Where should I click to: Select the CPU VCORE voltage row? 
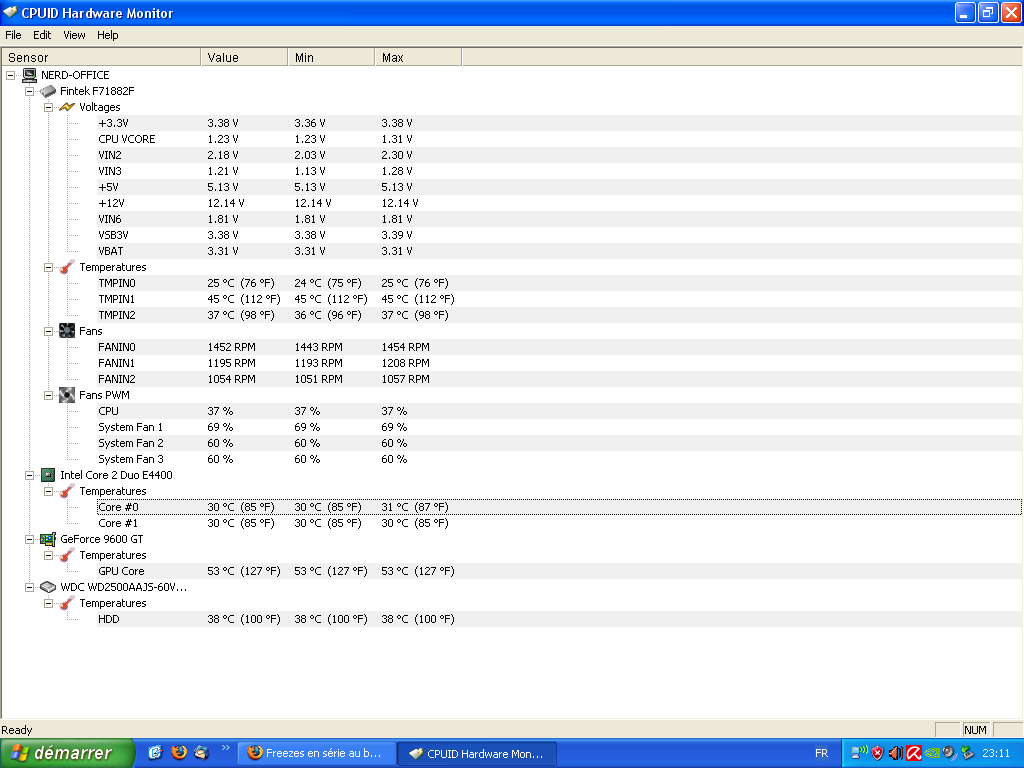pyautogui.click(x=559, y=139)
